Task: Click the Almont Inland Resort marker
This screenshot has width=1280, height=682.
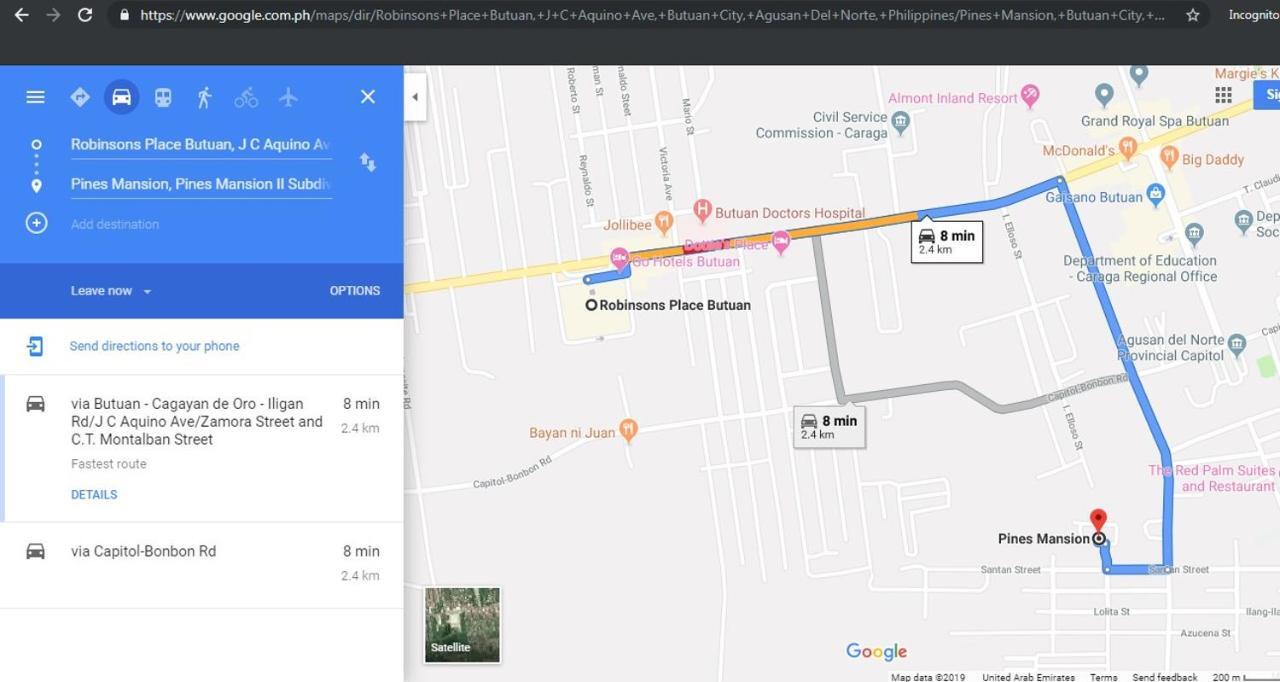Action: tap(1031, 97)
